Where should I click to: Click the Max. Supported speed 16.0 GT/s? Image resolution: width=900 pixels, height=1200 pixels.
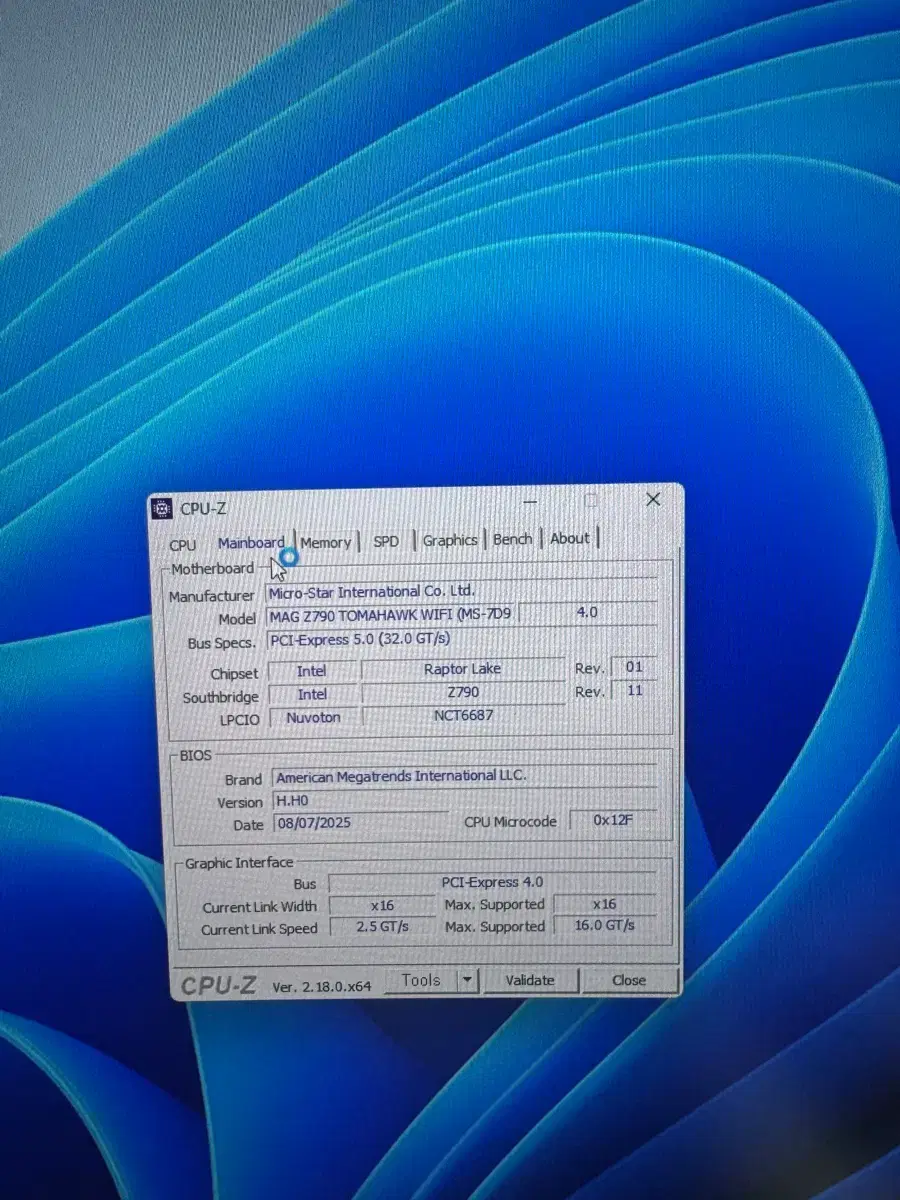click(605, 925)
